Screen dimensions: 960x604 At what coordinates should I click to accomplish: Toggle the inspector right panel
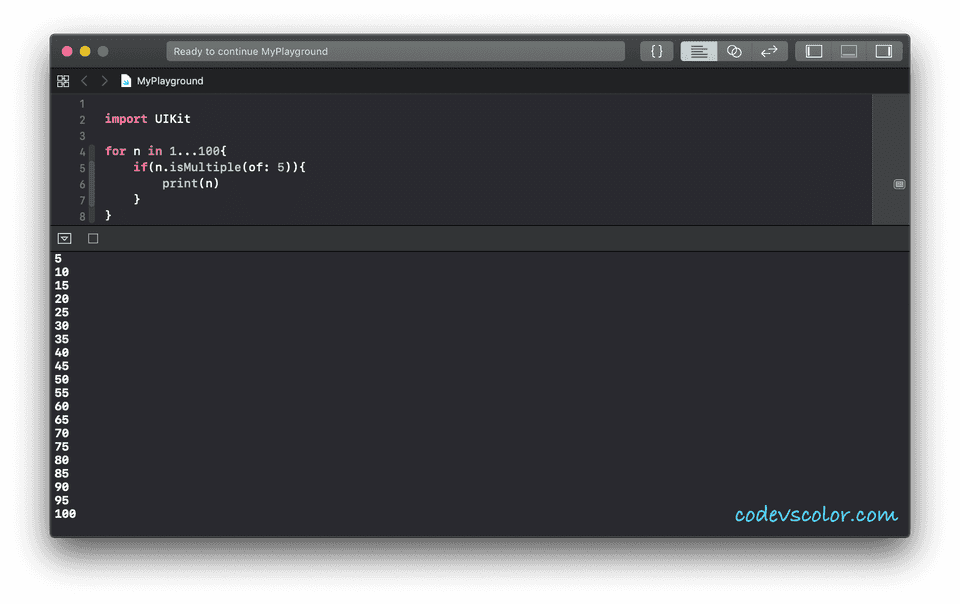coord(883,51)
